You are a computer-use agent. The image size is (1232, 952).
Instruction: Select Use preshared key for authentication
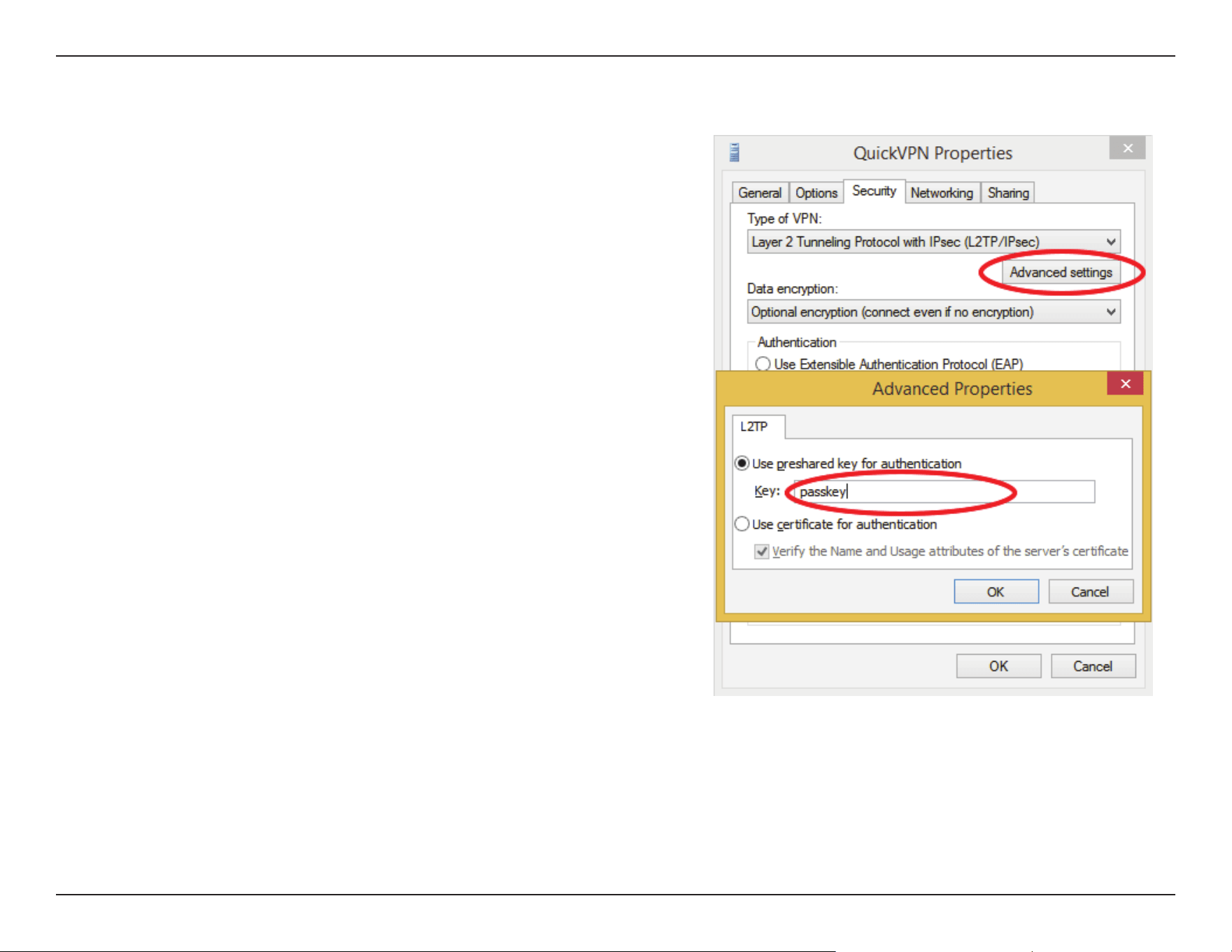pos(742,463)
